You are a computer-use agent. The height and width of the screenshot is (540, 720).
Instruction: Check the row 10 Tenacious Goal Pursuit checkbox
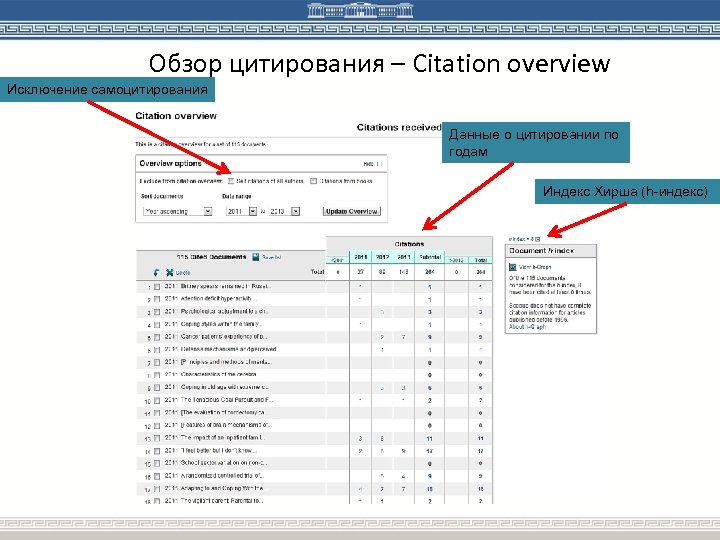tap(157, 400)
